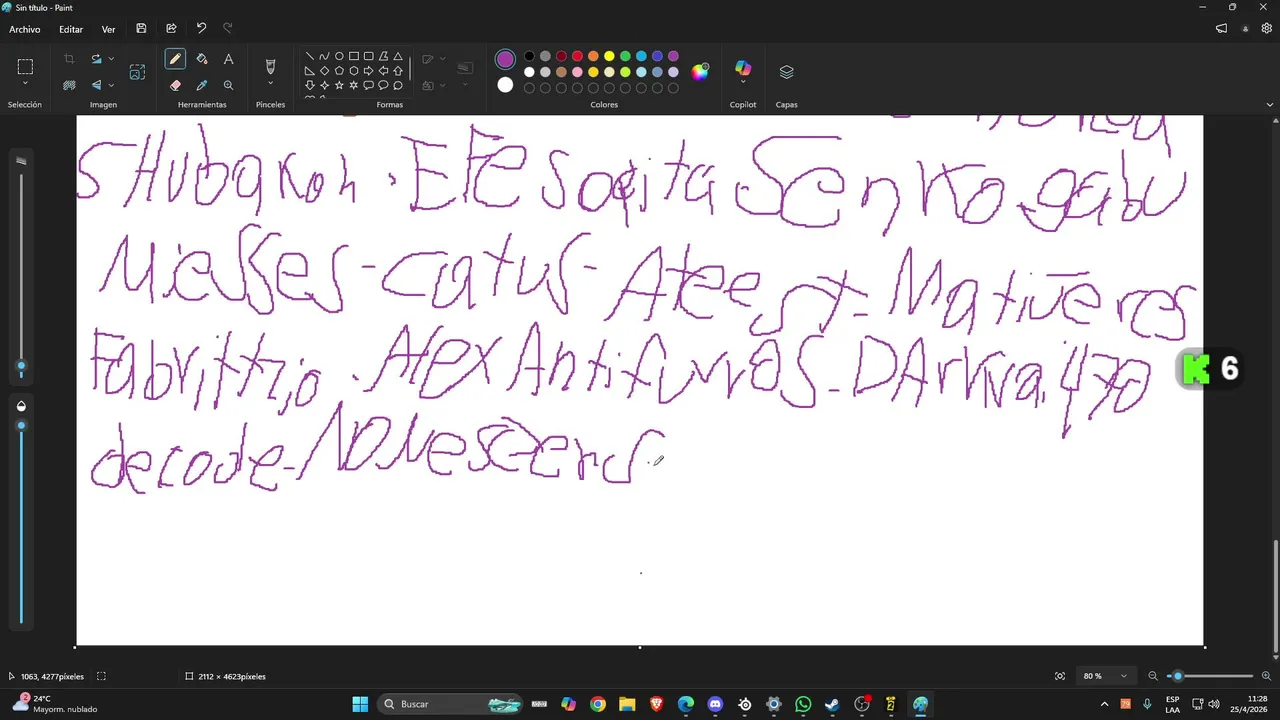1280x720 pixels.
Task: Select the purple Color 1 swatch
Action: pos(505,59)
